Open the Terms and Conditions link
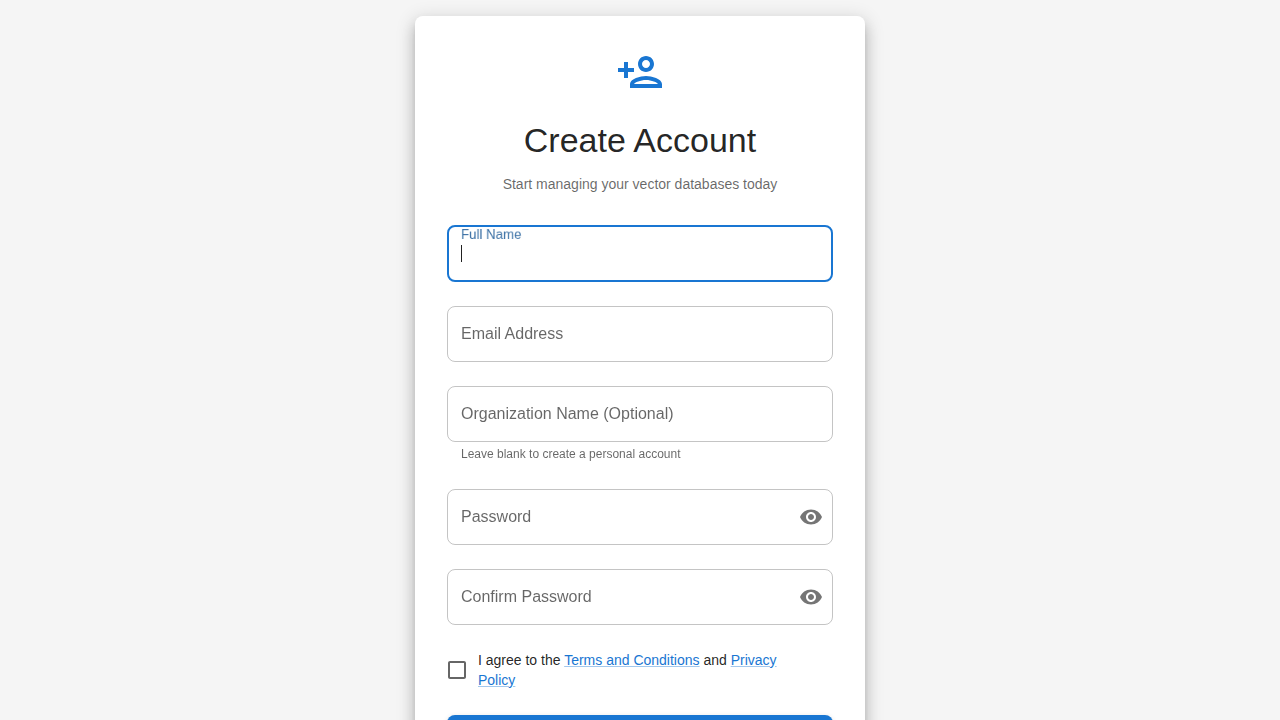This screenshot has height=720, width=1280. point(631,660)
